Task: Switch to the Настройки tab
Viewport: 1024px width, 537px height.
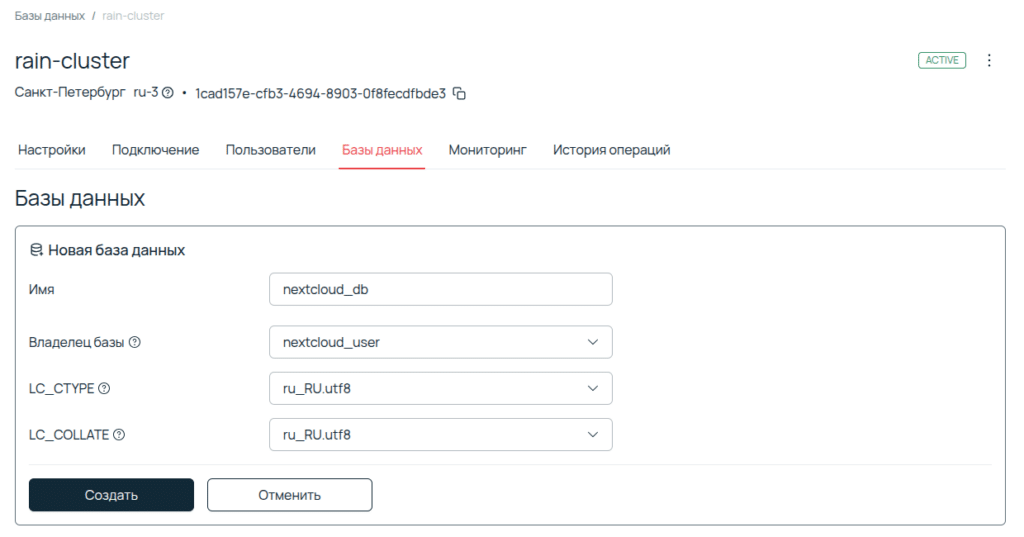Action: (51, 150)
